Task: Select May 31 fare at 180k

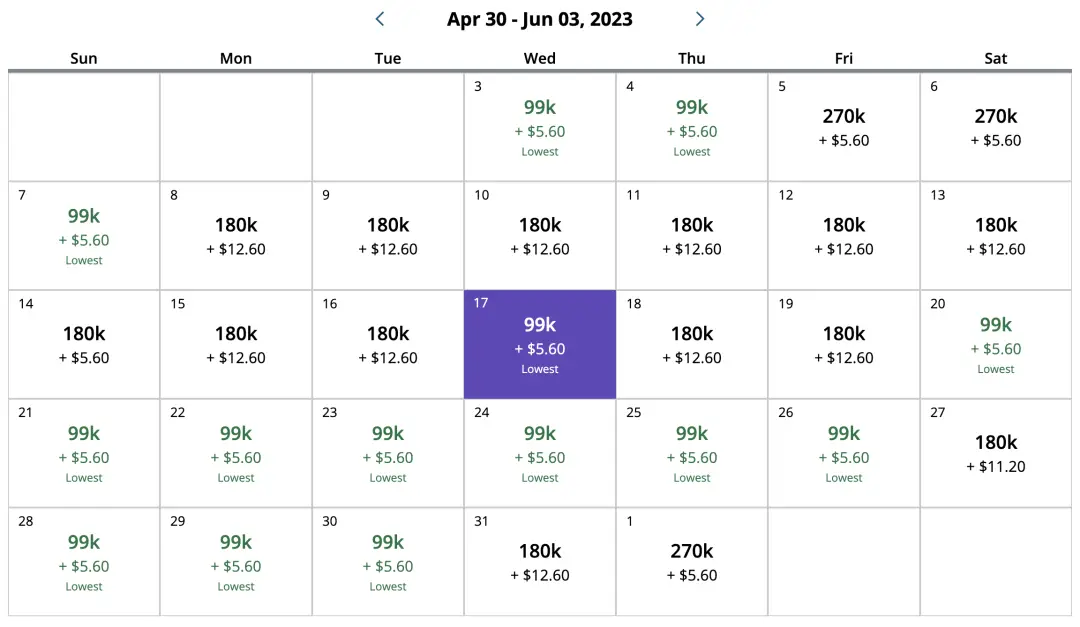Action: pyautogui.click(x=540, y=561)
